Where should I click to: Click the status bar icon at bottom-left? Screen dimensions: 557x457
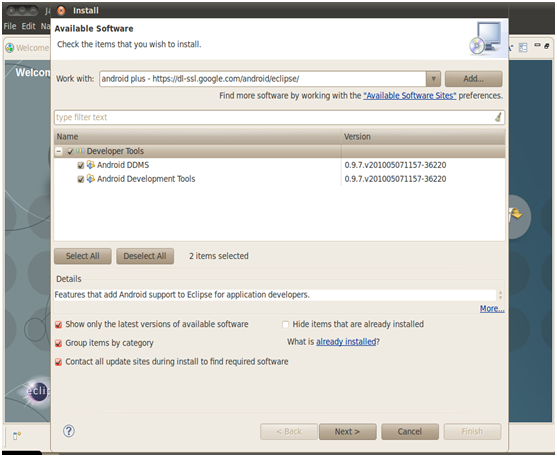pos(17,435)
